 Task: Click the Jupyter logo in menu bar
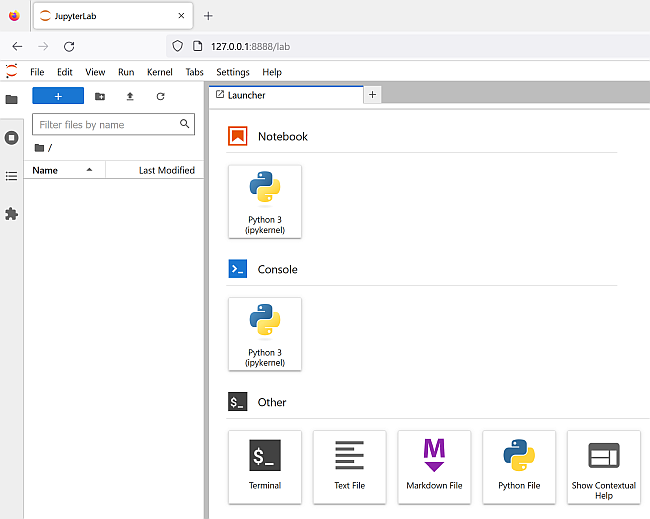[12, 71]
